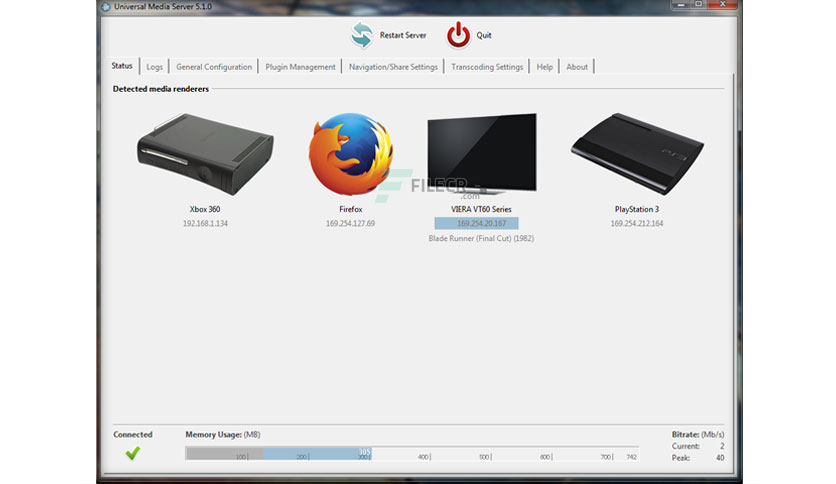836x484 pixels.
Task: Open the Help tab
Action: tap(544, 67)
